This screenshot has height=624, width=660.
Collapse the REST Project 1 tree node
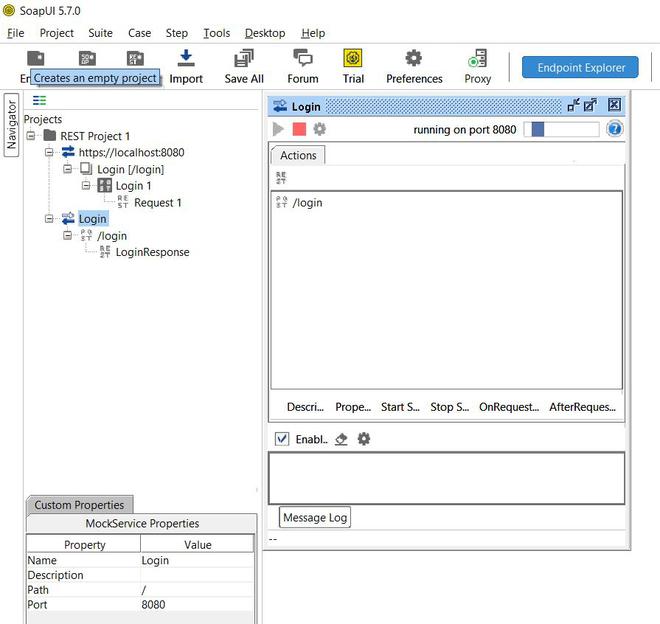pos(31,136)
